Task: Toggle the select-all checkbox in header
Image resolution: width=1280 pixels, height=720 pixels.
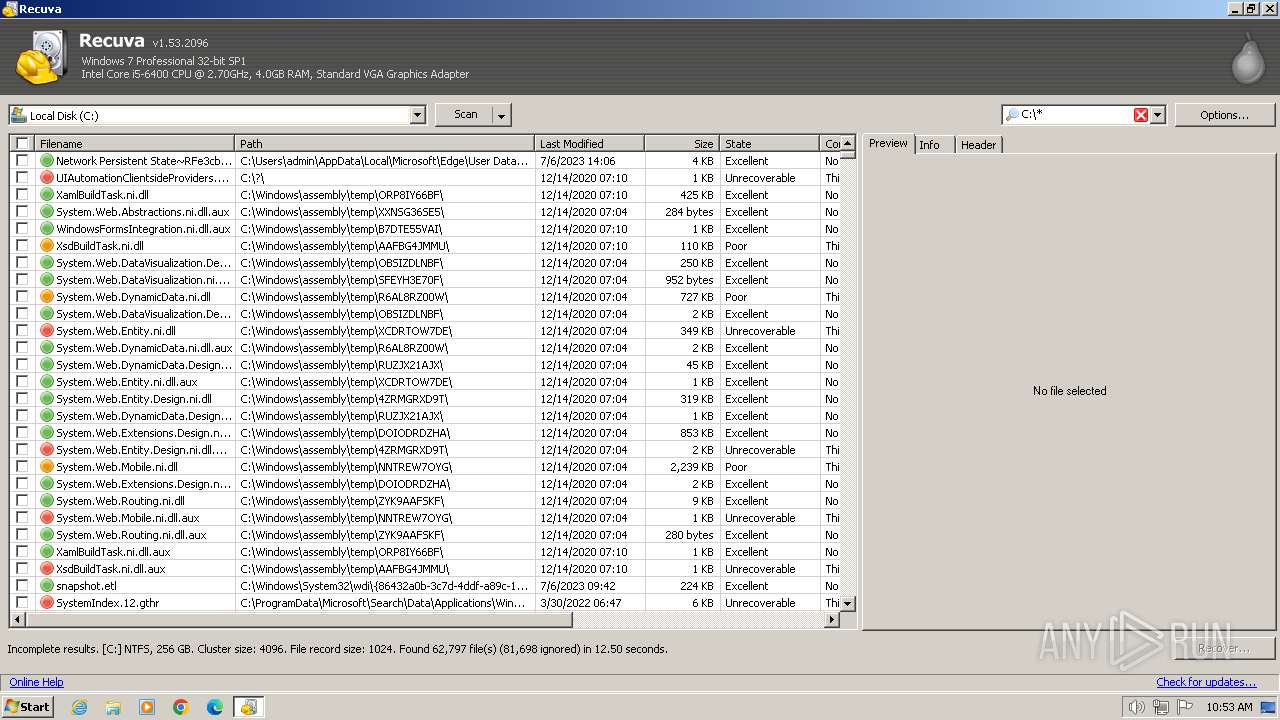Action: point(22,144)
